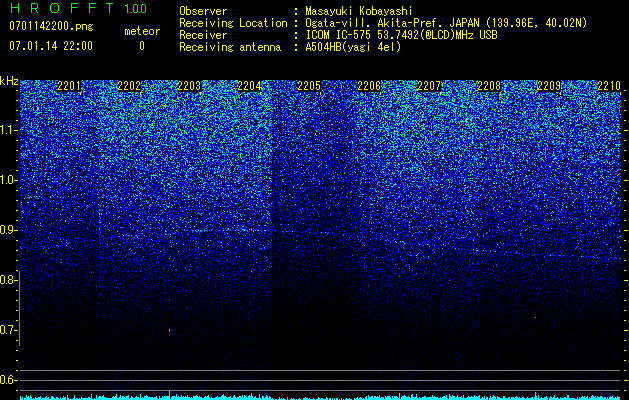Click the 1.1 frequency axis label

click(7, 130)
